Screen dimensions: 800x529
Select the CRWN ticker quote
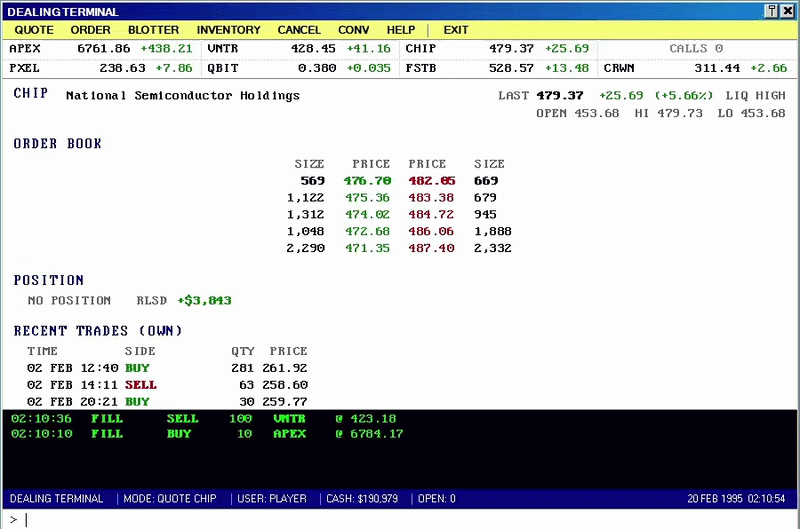[x=695, y=68]
